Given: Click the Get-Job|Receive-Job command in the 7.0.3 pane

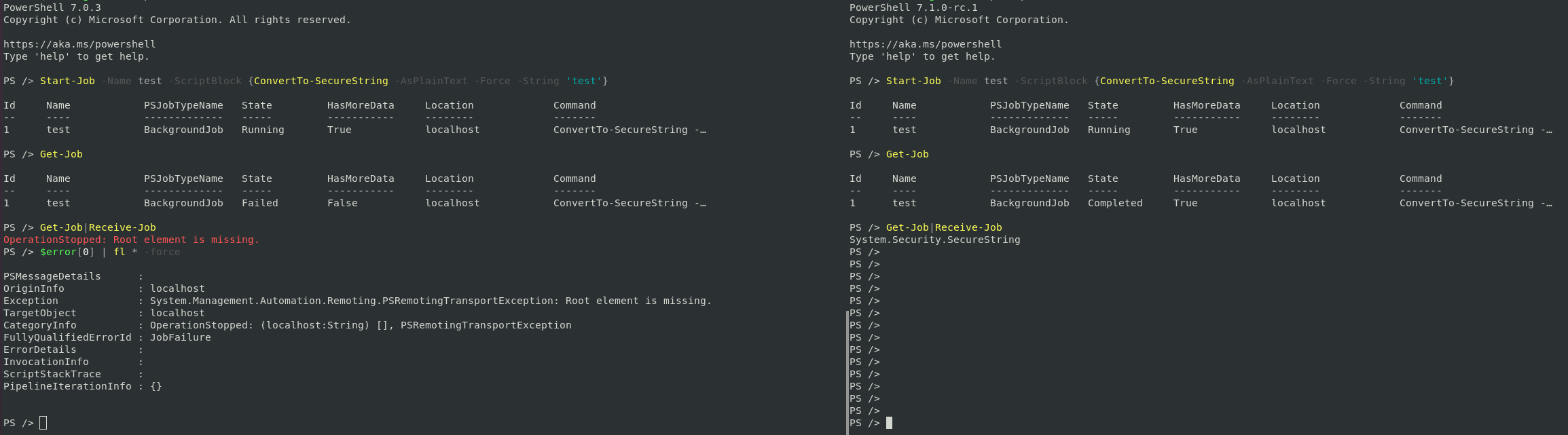Looking at the screenshot, I should (98, 227).
